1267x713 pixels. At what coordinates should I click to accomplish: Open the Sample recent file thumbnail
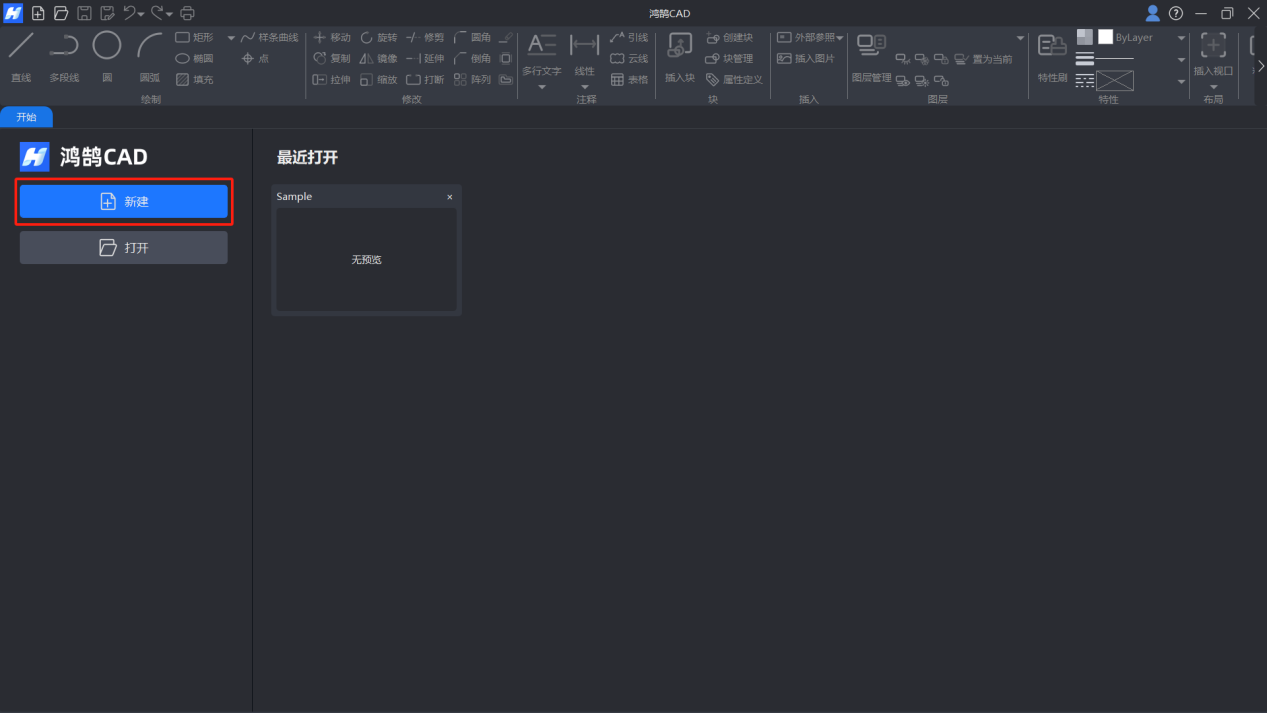[366, 259]
